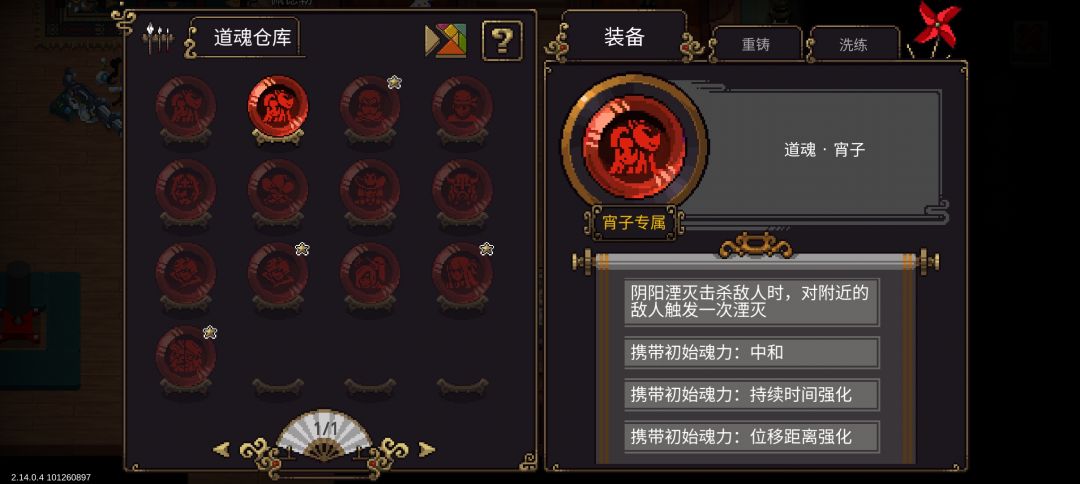Select the starred orb ending the third row
This screenshot has width=1080, height=484.
[462, 273]
